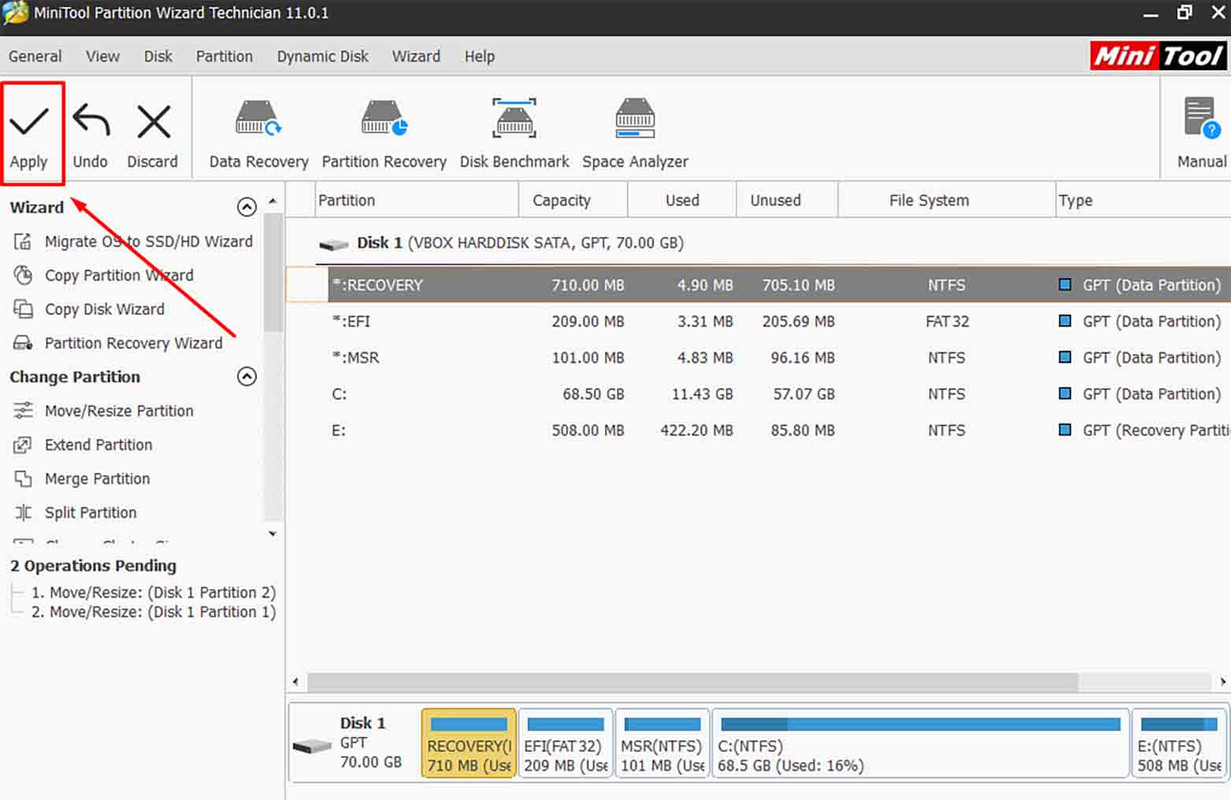Open Partition Recovery tool
Screen dimensions: 1231x800
point(384,135)
